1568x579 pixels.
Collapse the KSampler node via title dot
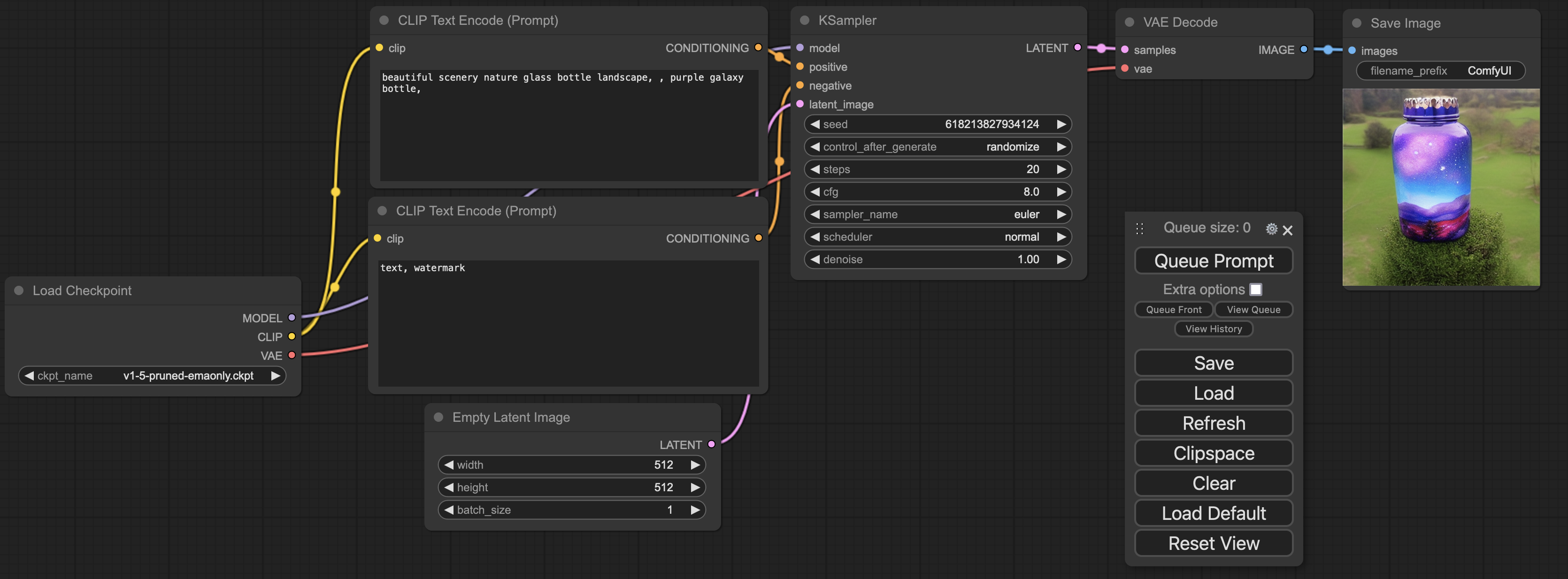pyautogui.click(x=804, y=20)
